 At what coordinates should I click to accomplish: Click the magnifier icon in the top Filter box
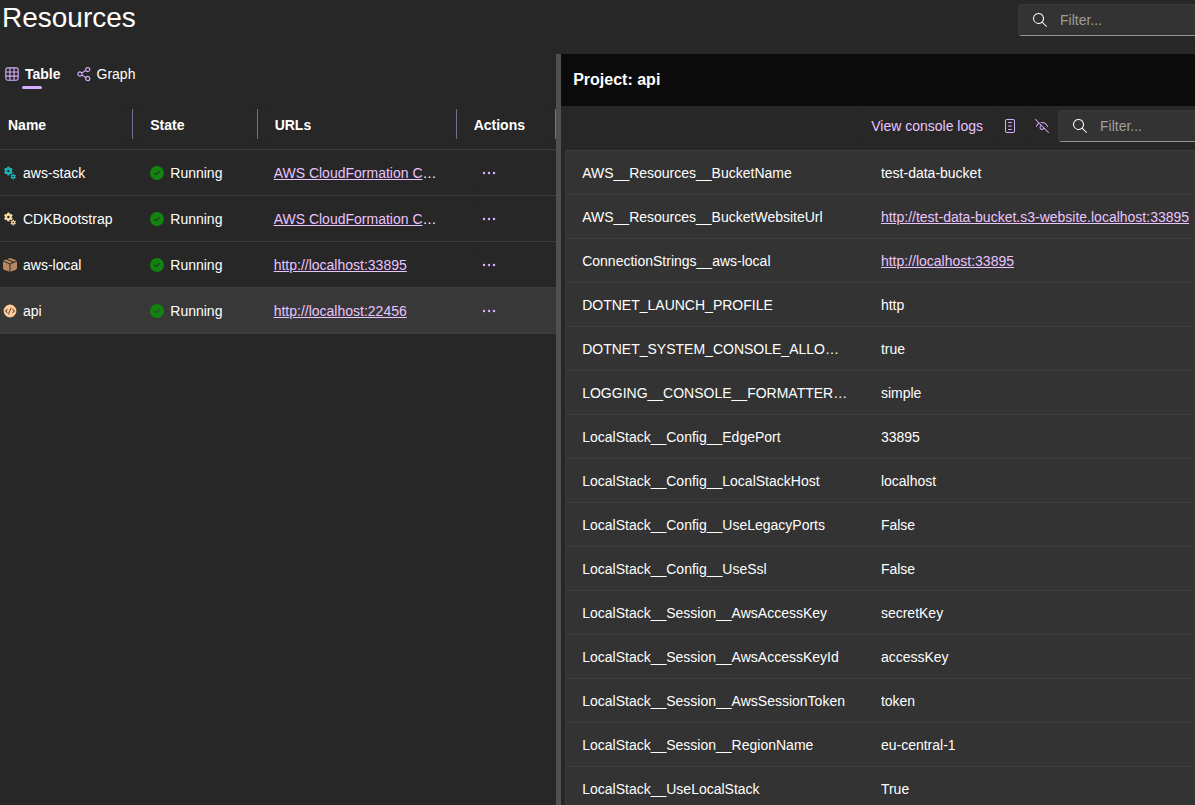tap(1039, 19)
